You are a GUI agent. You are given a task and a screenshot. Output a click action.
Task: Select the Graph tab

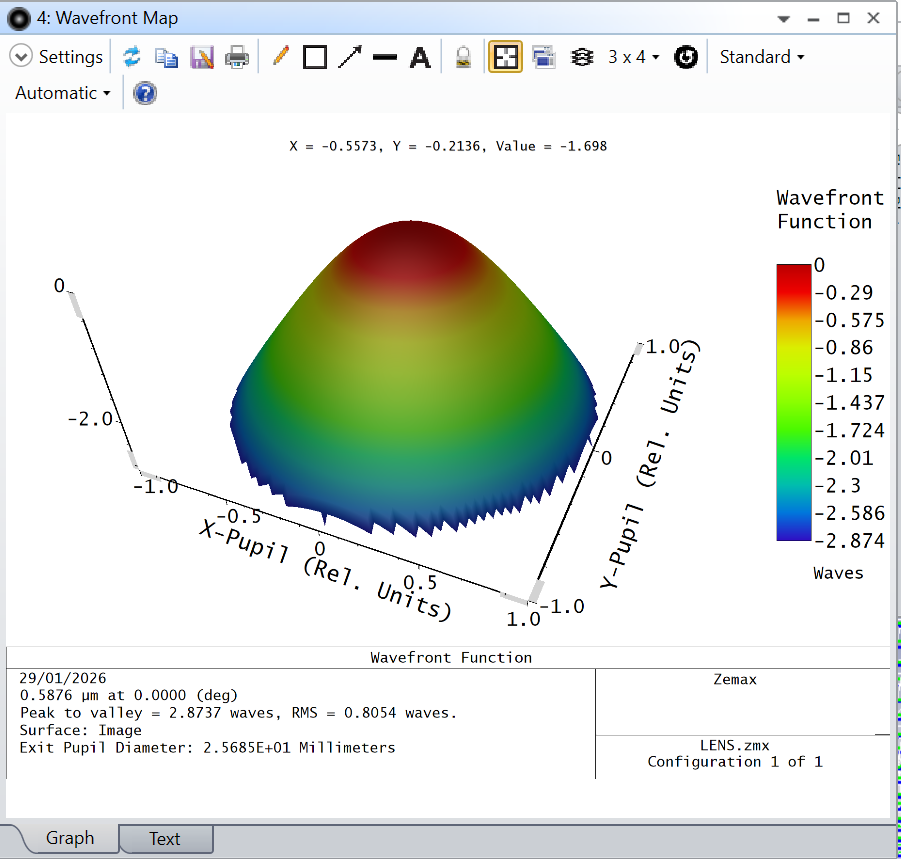click(69, 838)
